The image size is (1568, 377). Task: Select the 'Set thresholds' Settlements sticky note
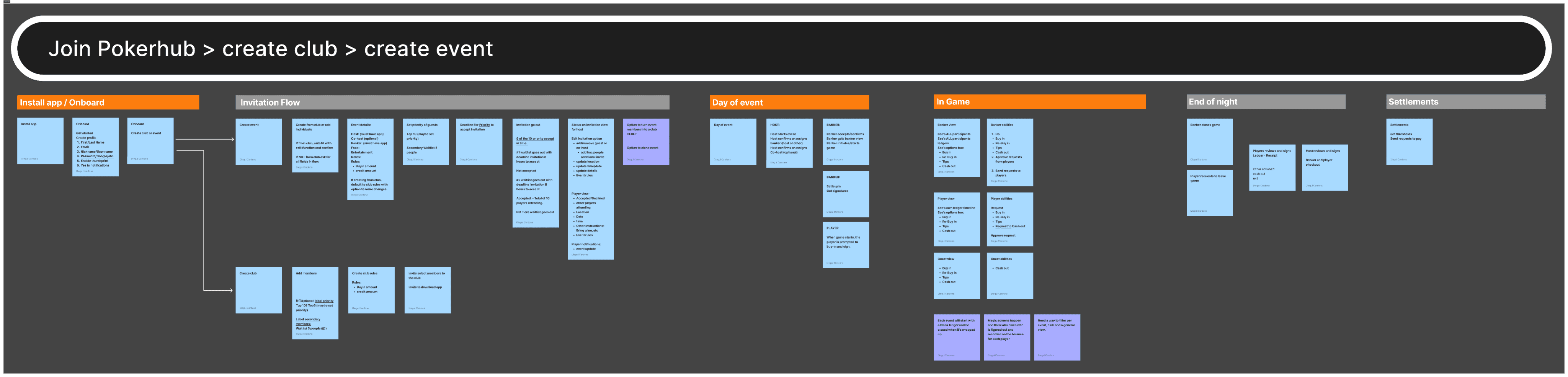coord(1409,141)
